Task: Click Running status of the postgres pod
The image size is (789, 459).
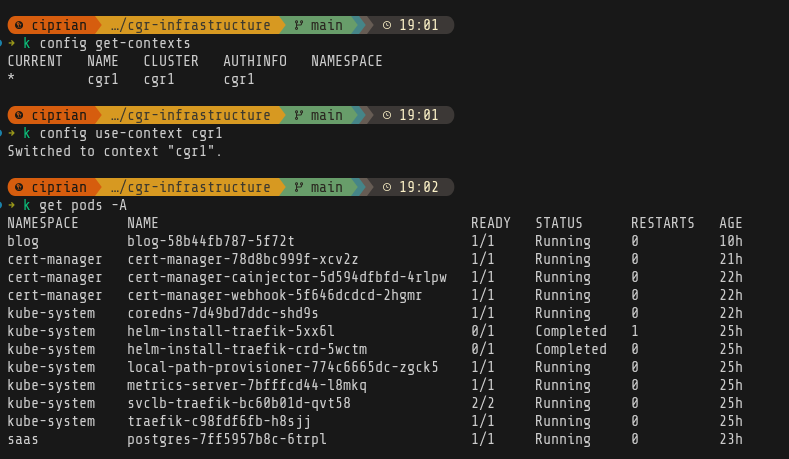Action: [x=563, y=439]
